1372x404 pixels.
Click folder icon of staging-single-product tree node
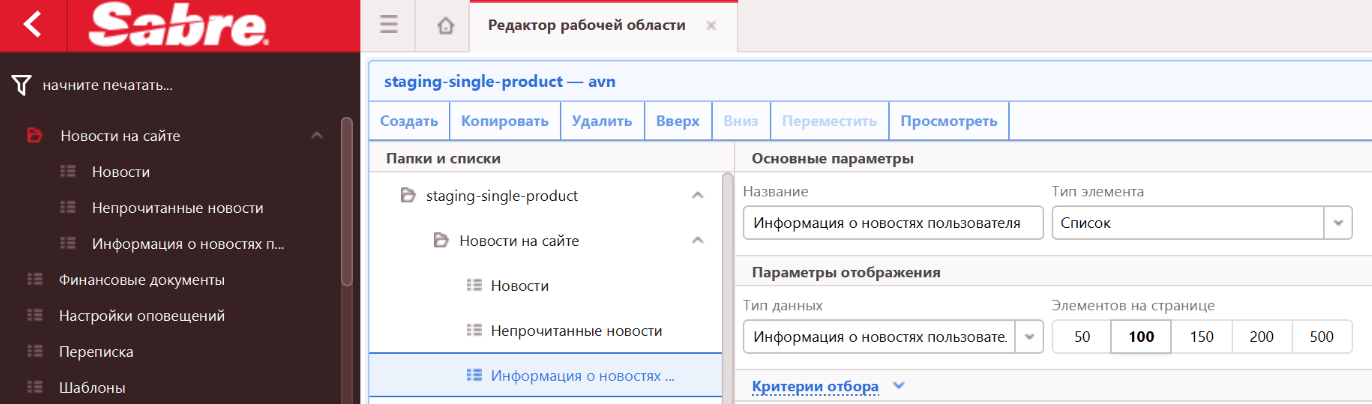tap(407, 196)
